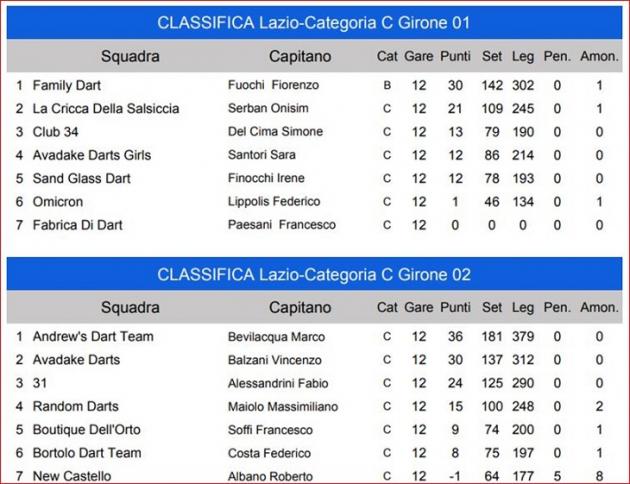Select Andrew's Dart Team name
Screen dimensions: 630x484
(93, 337)
